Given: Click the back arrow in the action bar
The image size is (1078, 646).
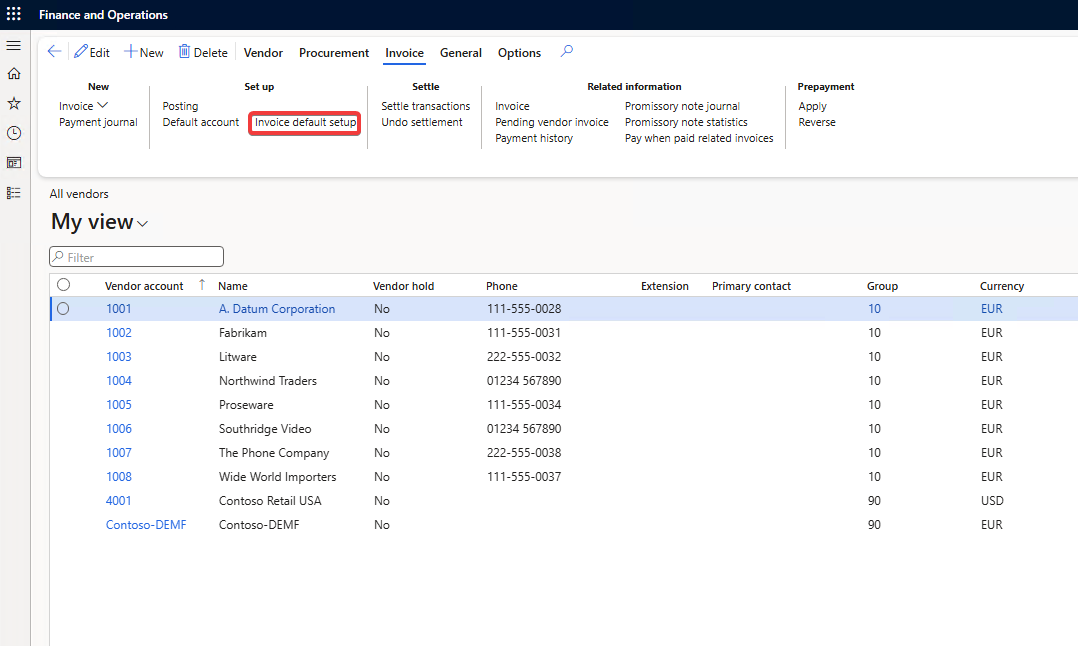Looking at the screenshot, I should tap(54, 52).
